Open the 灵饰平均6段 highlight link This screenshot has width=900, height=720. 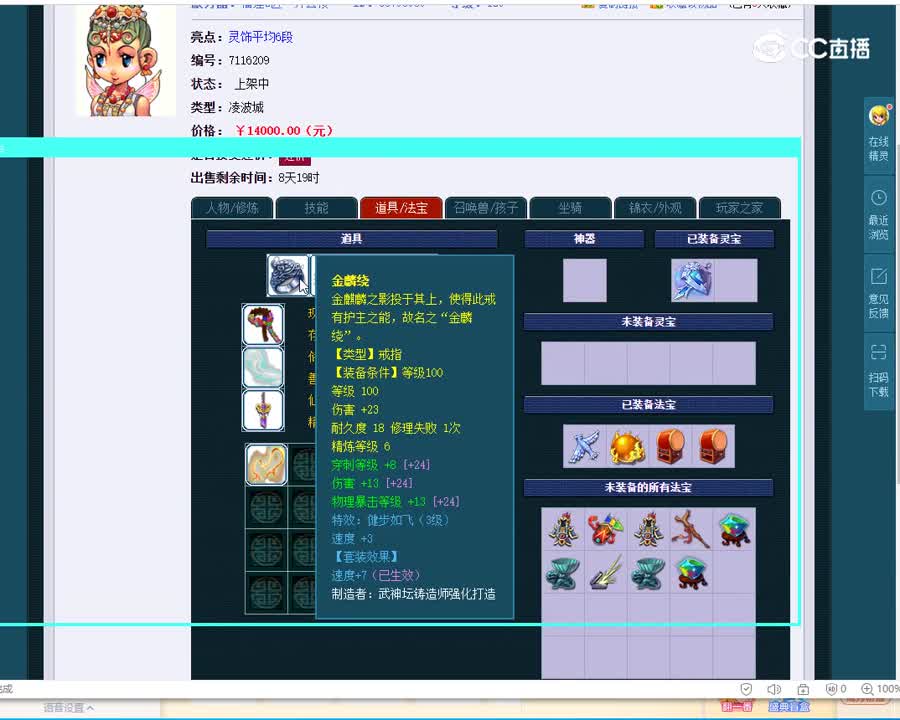click(x=261, y=37)
